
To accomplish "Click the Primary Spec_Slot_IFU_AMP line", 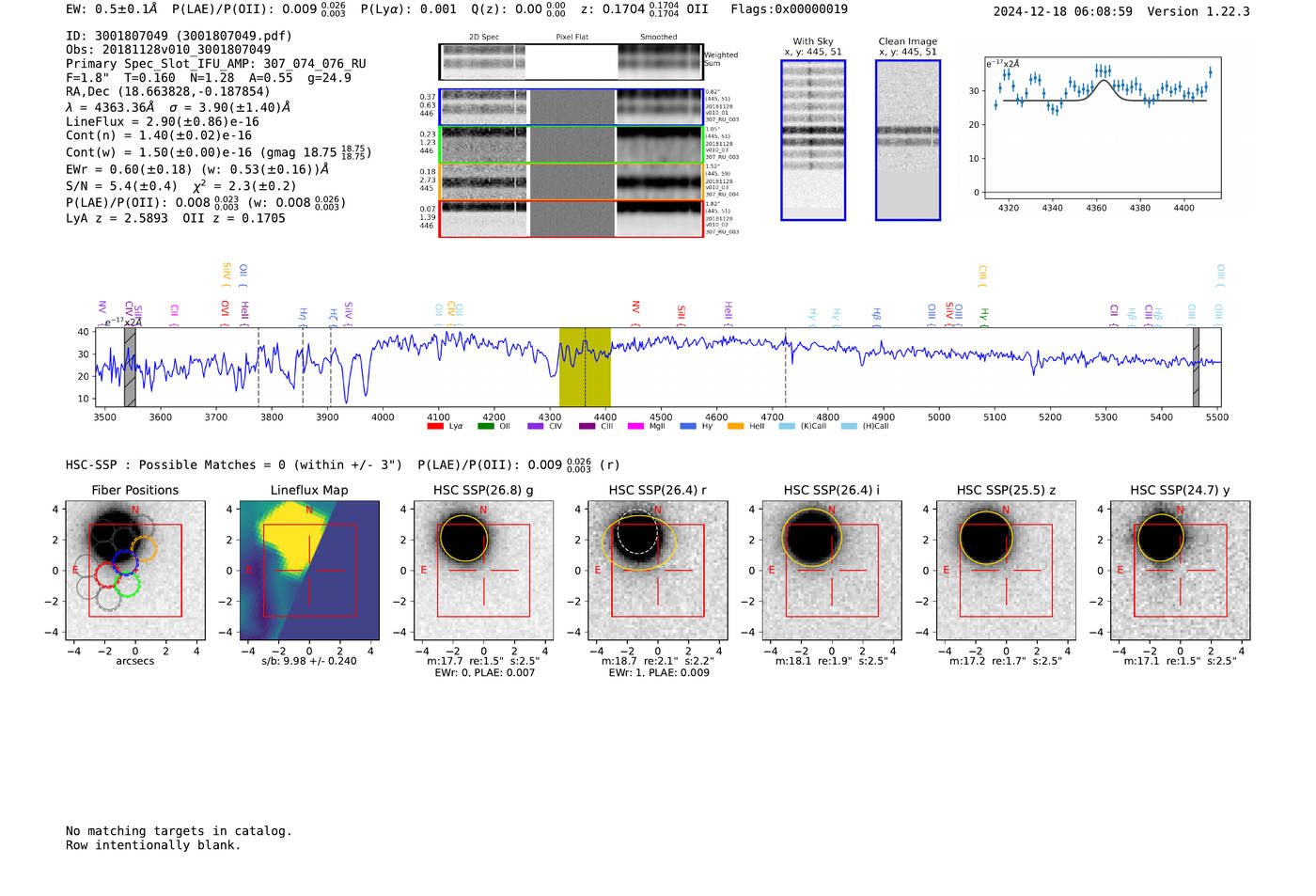I will click(216, 64).
